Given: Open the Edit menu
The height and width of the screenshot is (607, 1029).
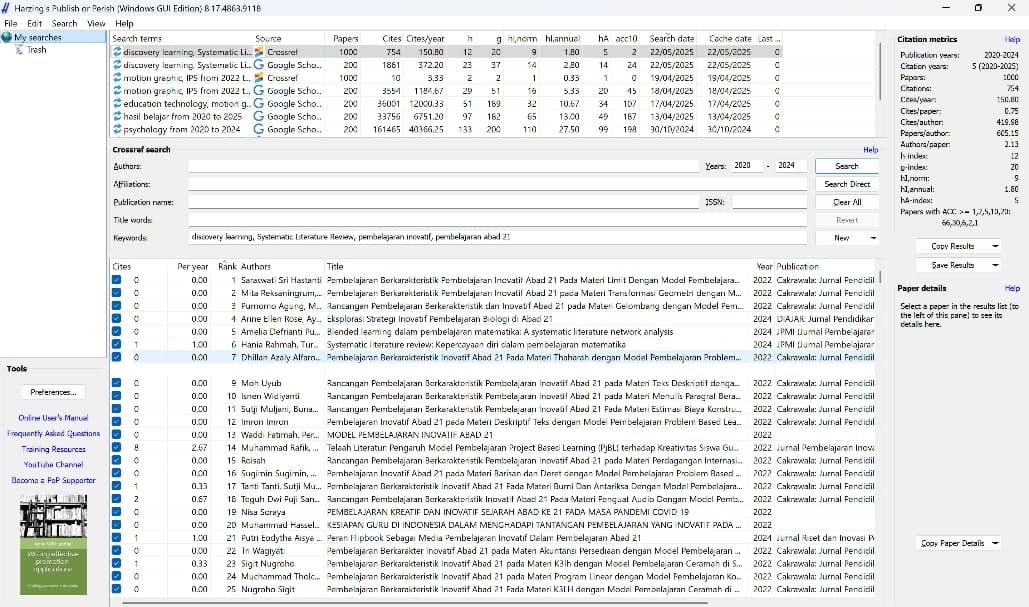Looking at the screenshot, I should pos(35,24).
